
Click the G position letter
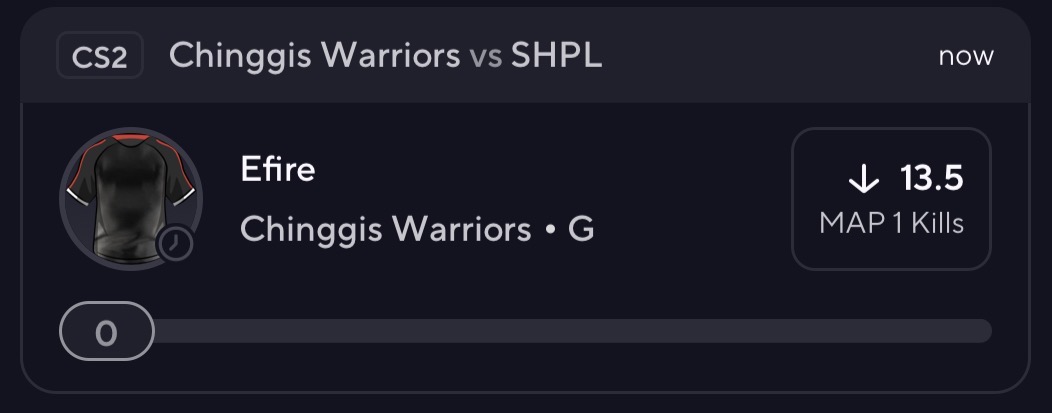pos(581,230)
